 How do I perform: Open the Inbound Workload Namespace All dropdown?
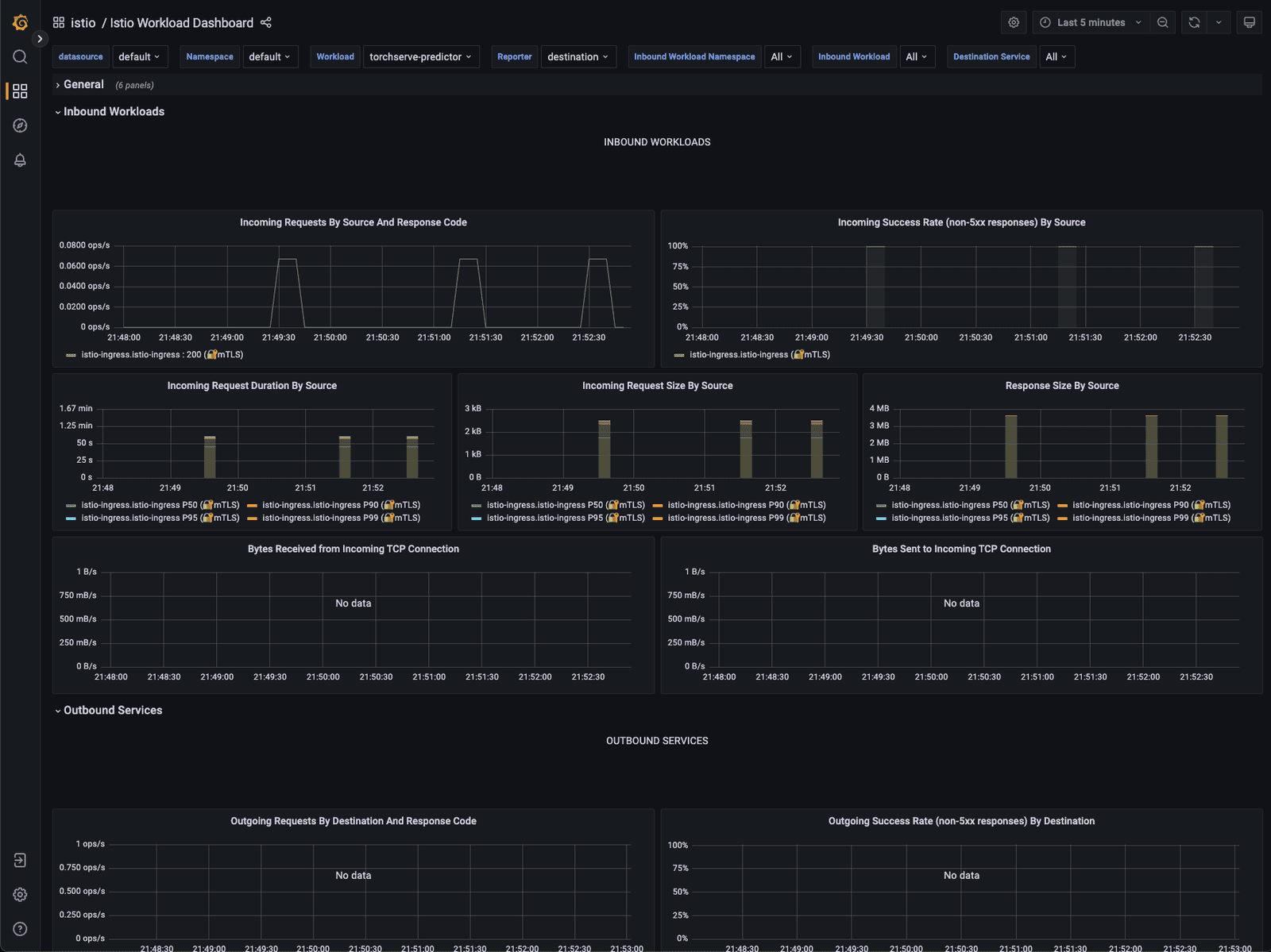coord(782,57)
